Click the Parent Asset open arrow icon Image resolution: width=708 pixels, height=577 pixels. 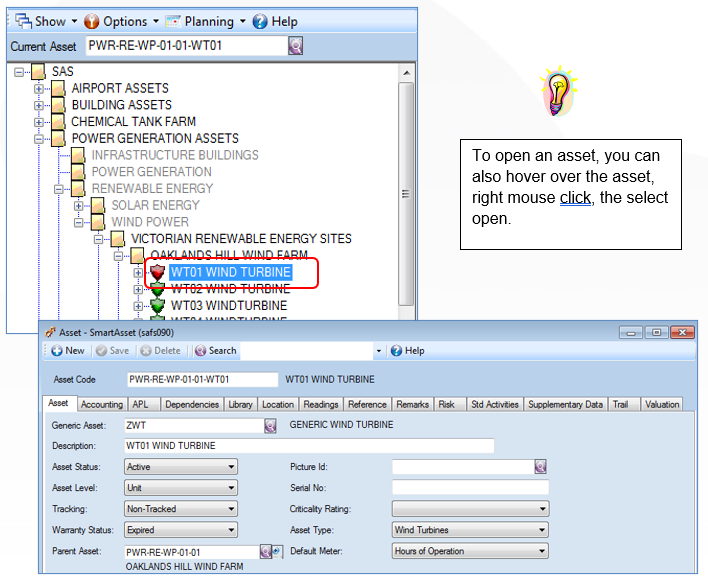(x=277, y=552)
